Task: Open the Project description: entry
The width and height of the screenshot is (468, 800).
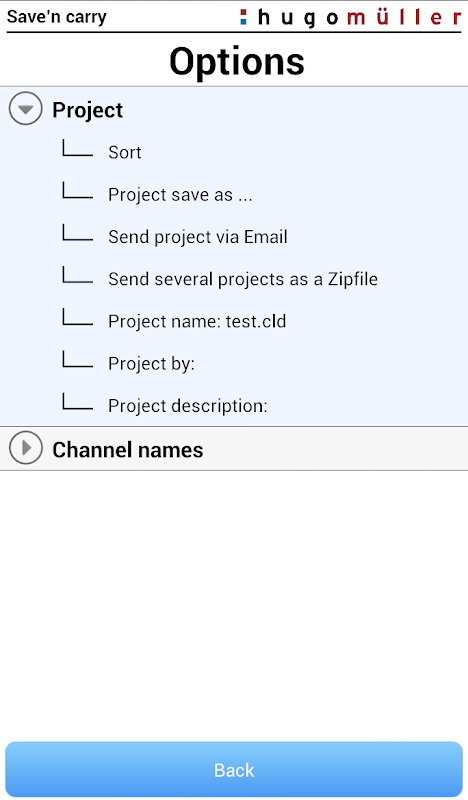Action: pos(187,406)
